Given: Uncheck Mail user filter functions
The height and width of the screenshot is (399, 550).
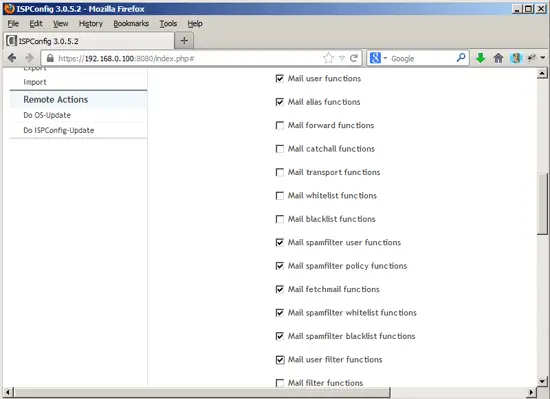Looking at the screenshot, I should click(x=280, y=359).
